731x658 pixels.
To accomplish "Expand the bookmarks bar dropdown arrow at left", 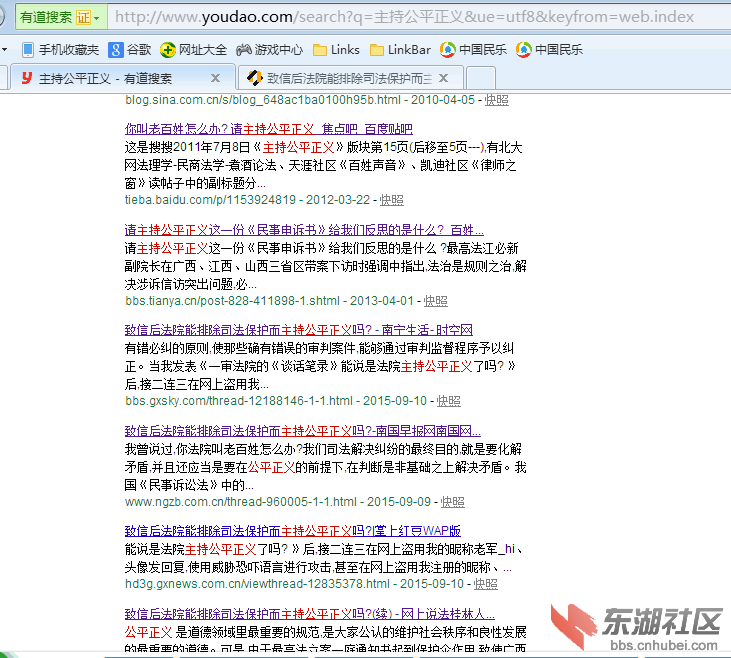I will [4, 49].
